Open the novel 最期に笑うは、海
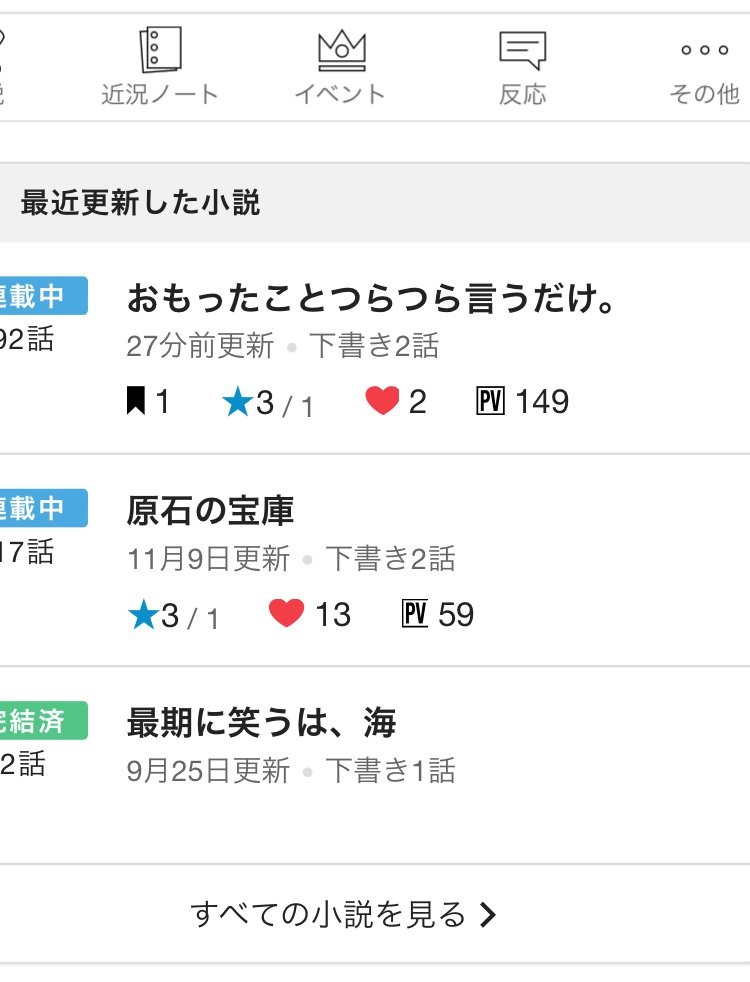 (261, 722)
